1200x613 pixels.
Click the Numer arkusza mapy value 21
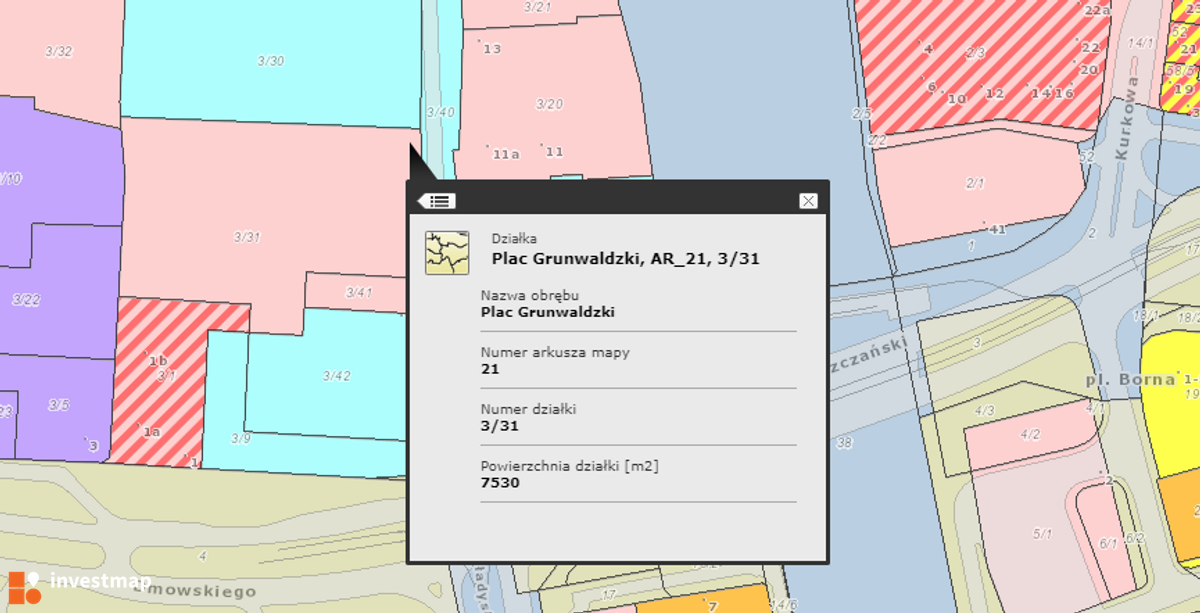490,369
